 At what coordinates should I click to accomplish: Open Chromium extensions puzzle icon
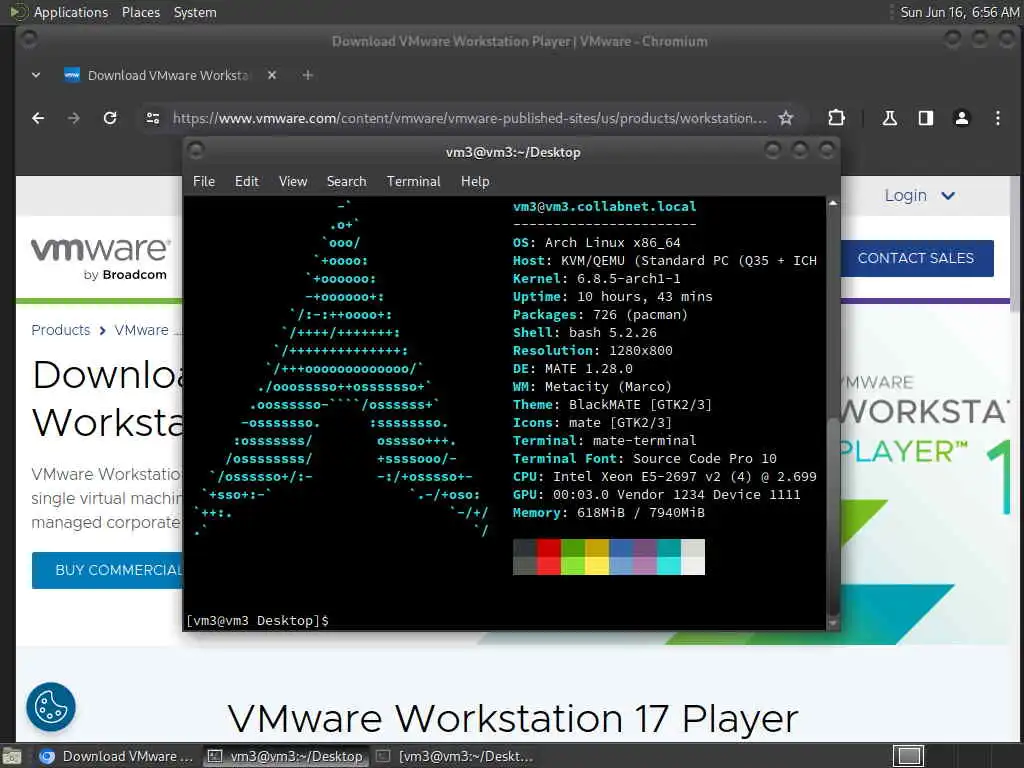[836, 118]
